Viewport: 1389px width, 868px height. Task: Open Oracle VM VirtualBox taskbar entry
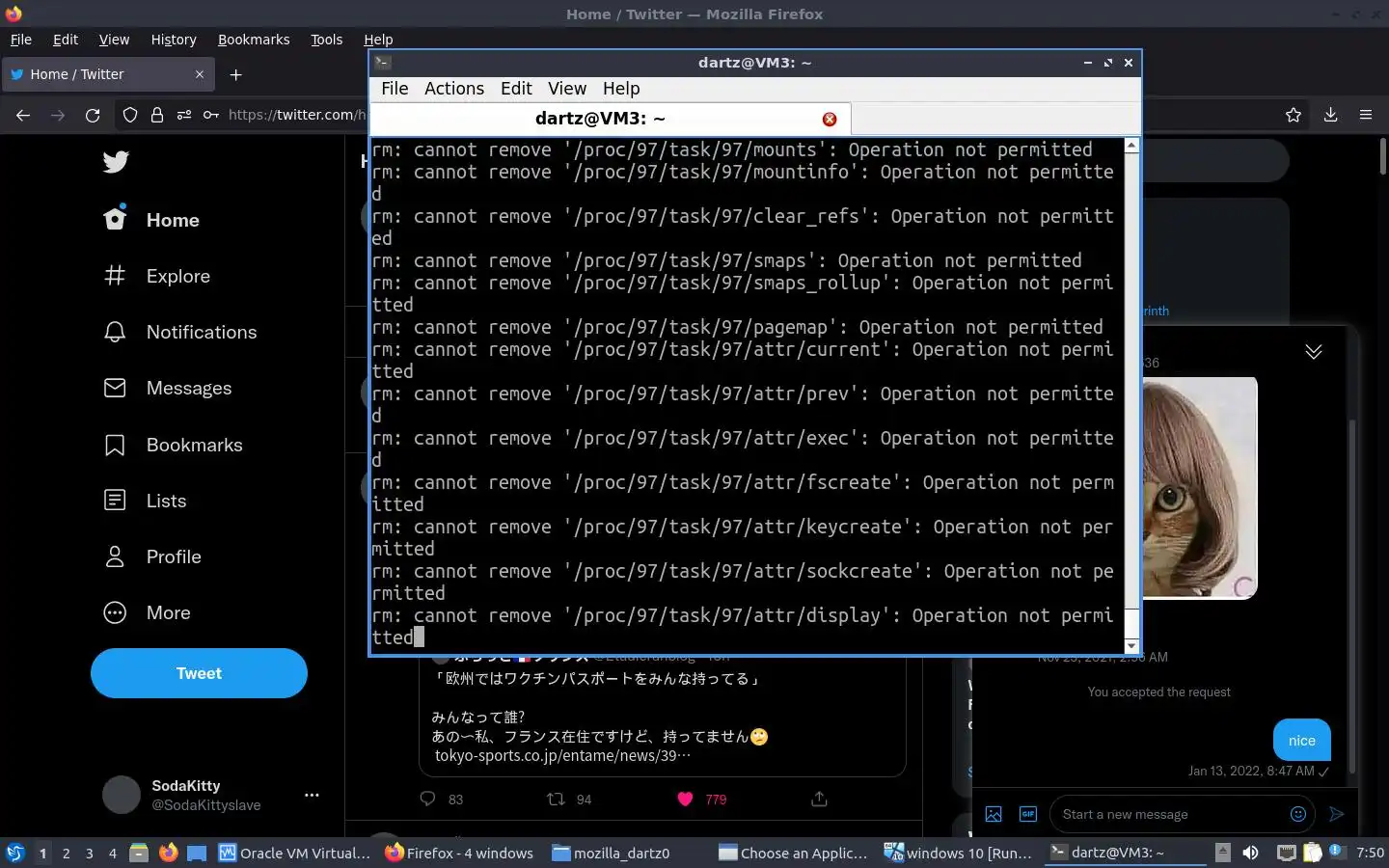coord(295,853)
